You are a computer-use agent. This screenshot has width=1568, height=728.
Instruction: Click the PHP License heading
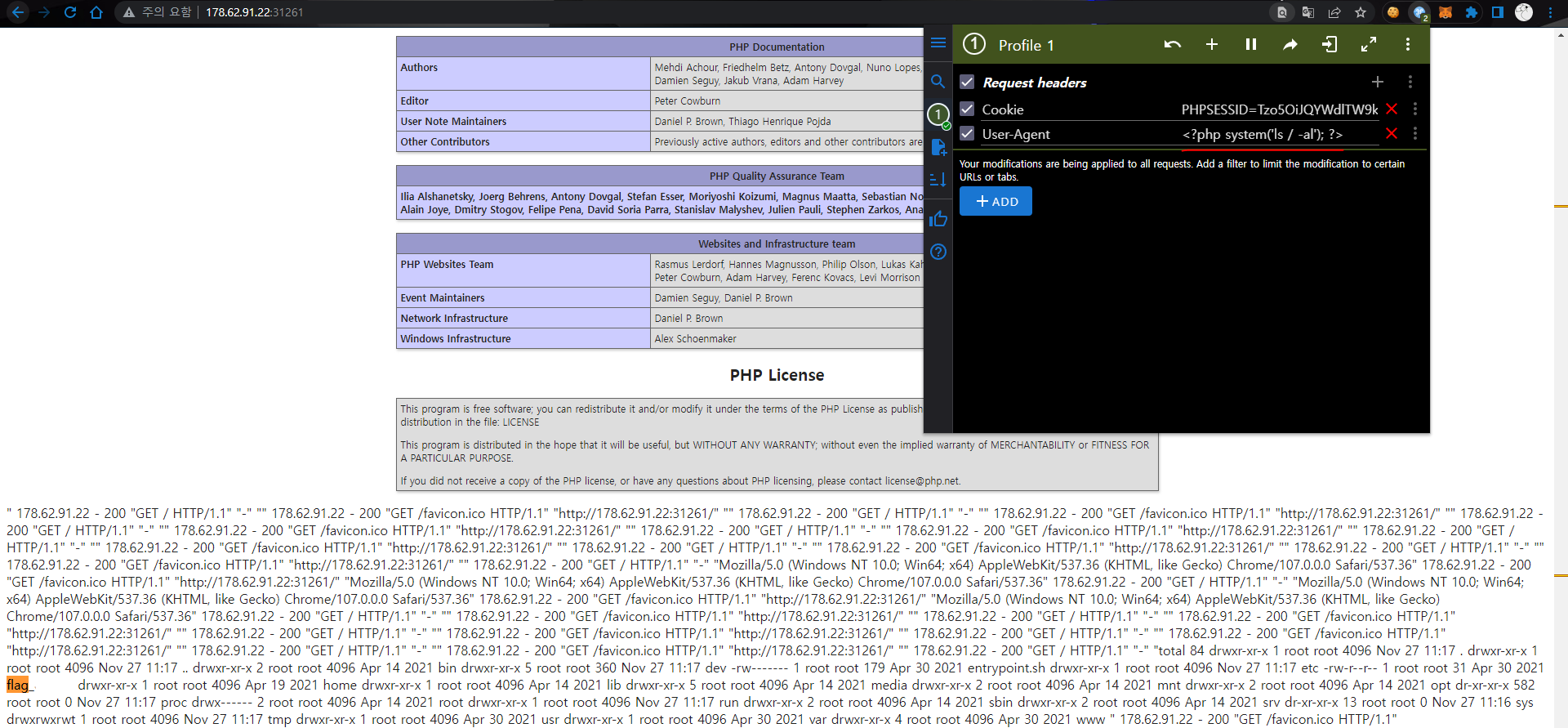(777, 375)
